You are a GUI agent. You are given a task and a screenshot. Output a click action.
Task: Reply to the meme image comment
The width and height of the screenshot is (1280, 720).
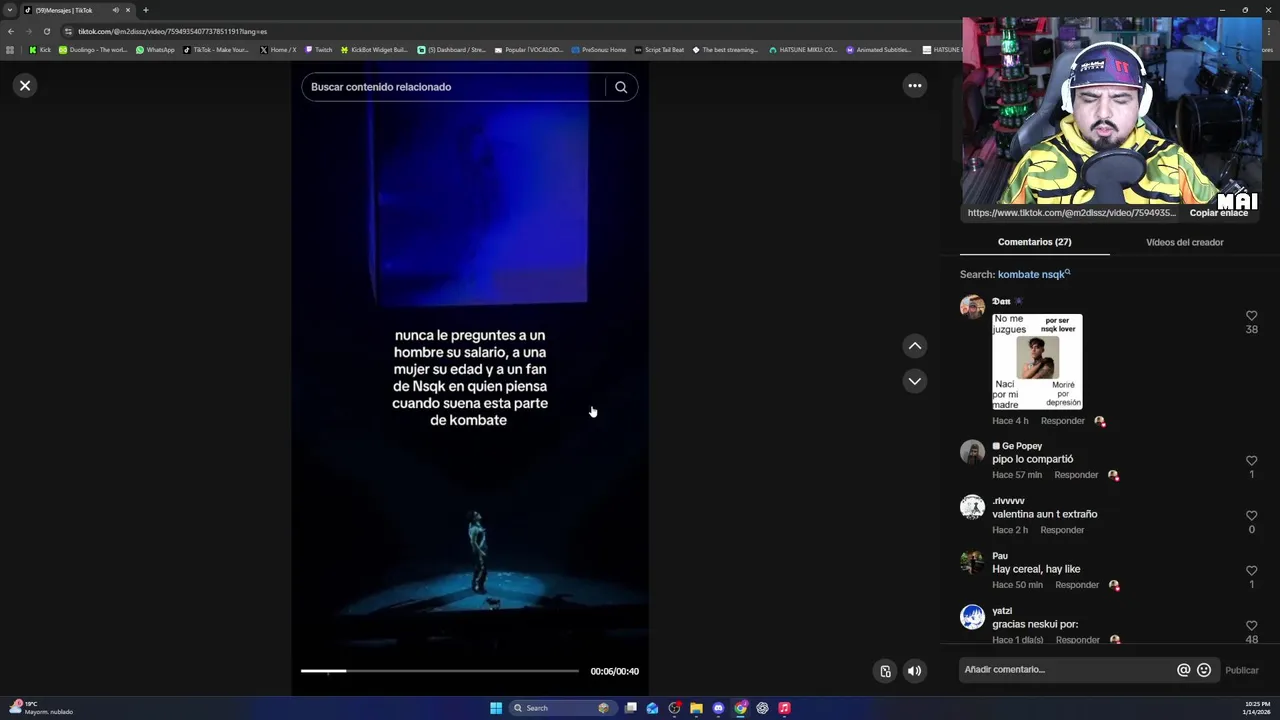[1062, 421]
